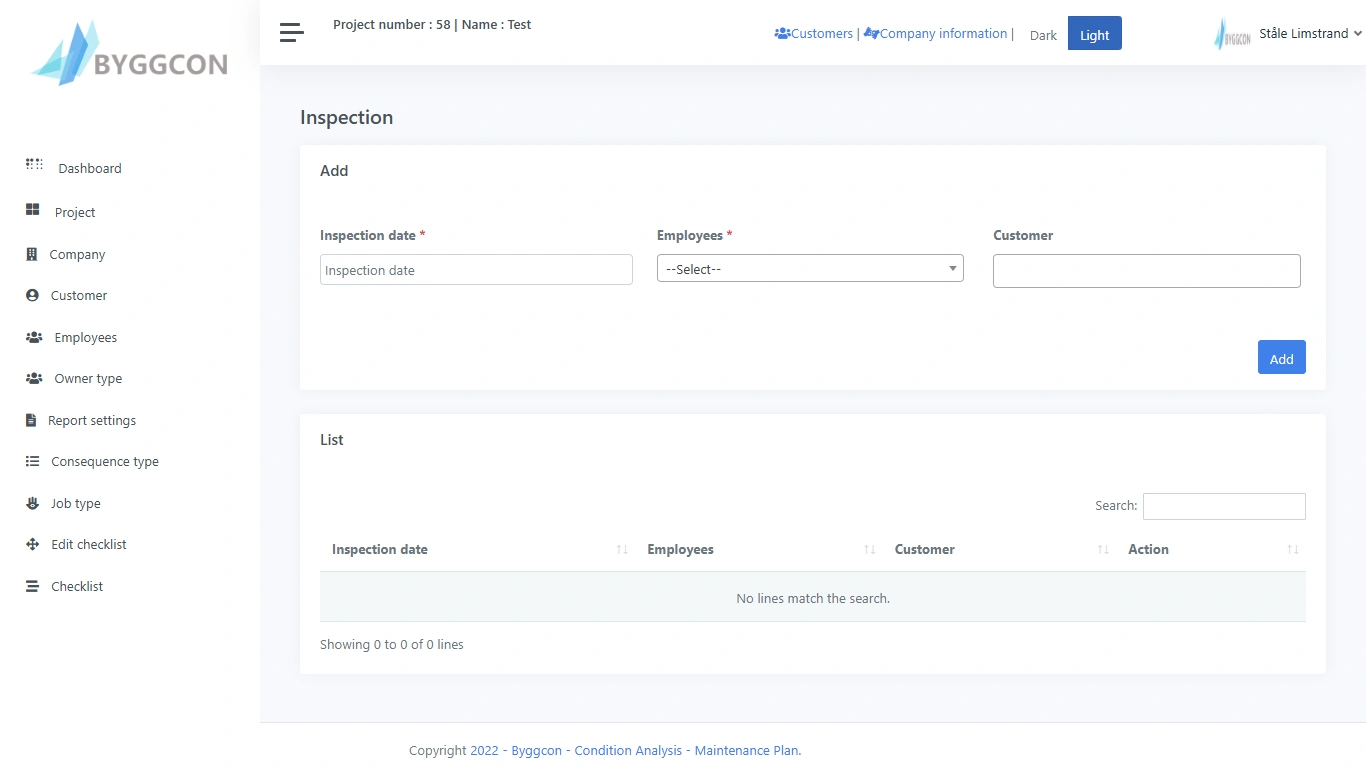Click the Dashboard grid icon
The image size is (1366, 777).
(34, 164)
